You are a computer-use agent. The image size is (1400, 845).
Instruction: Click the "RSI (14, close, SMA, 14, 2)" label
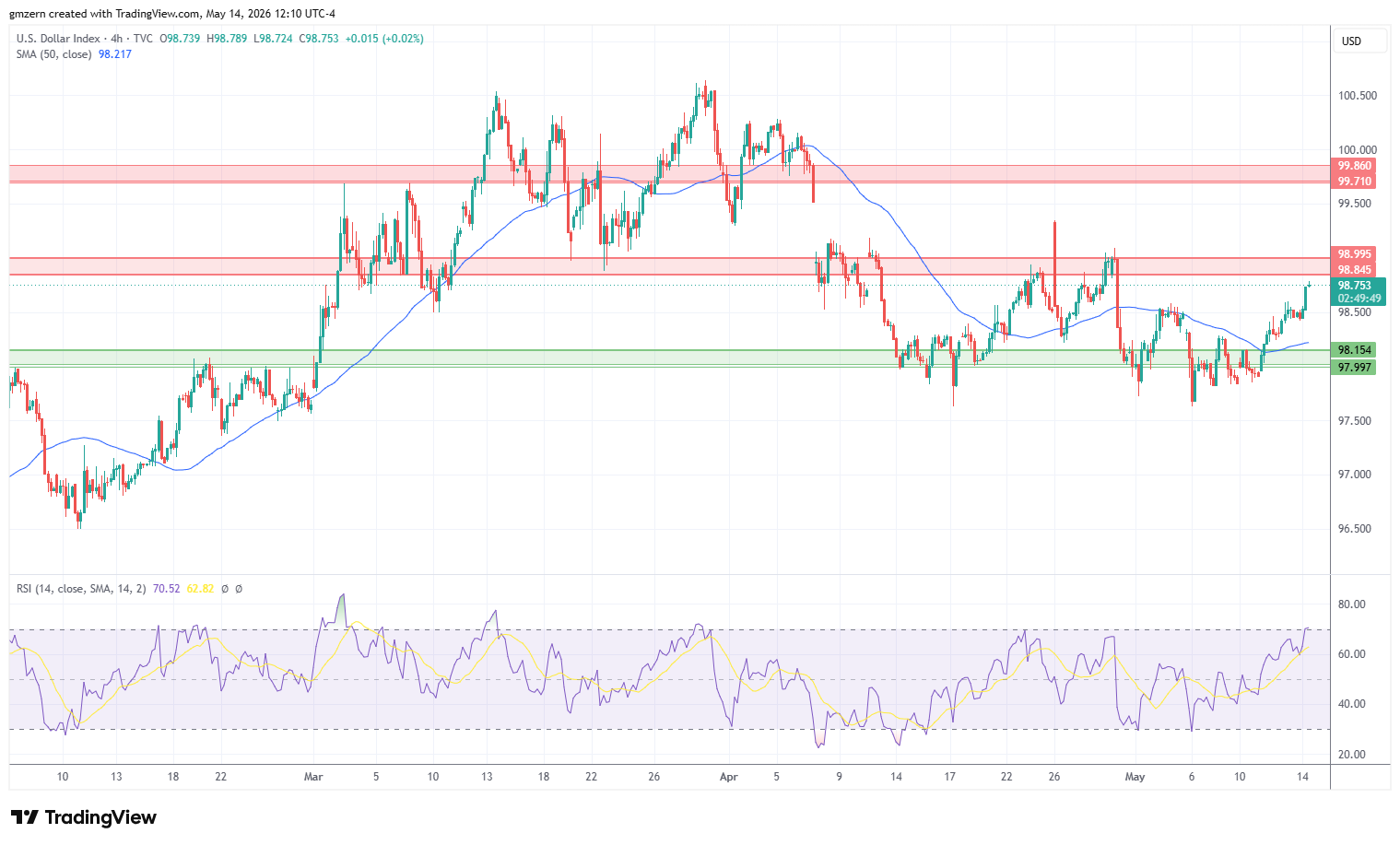(81, 589)
